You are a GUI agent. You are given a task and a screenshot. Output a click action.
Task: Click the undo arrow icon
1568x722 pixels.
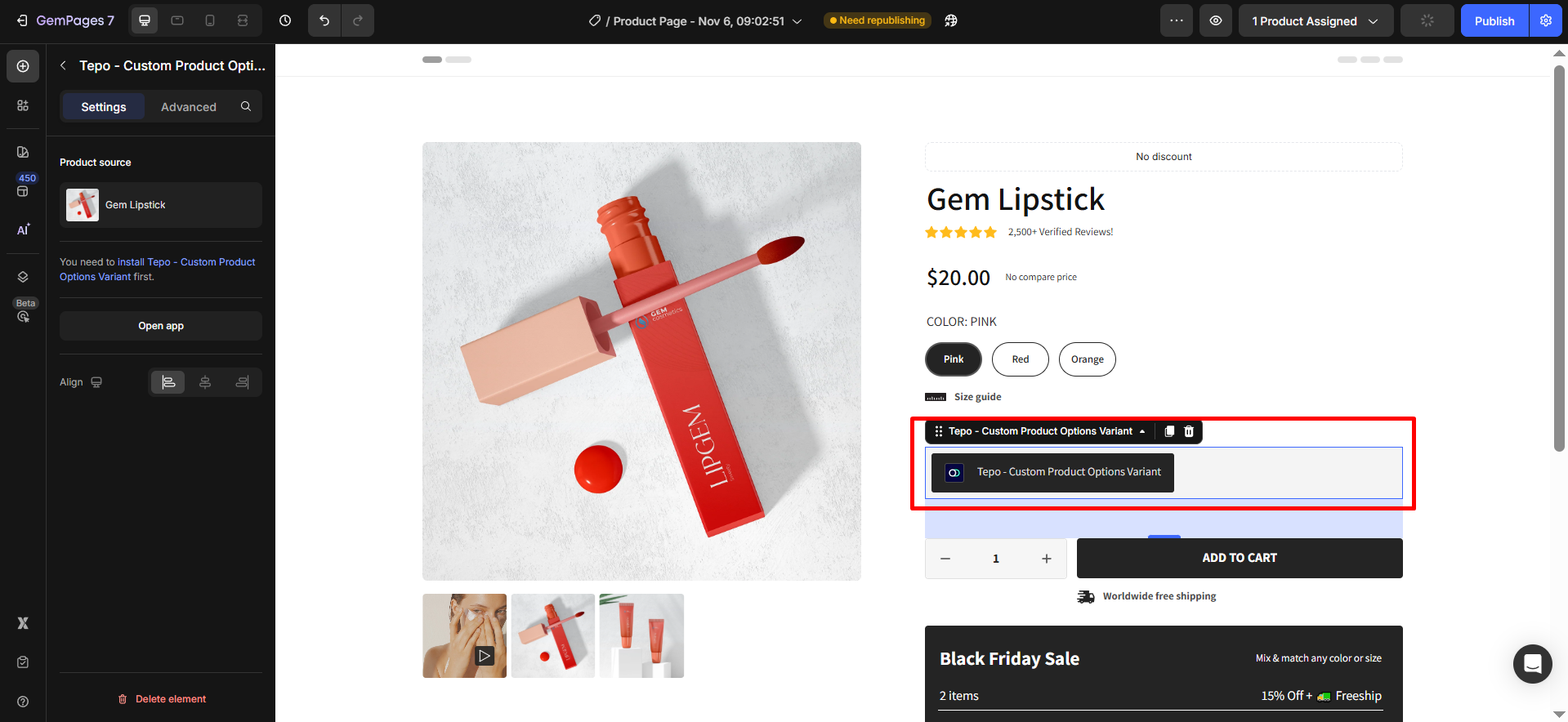pos(324,20)
